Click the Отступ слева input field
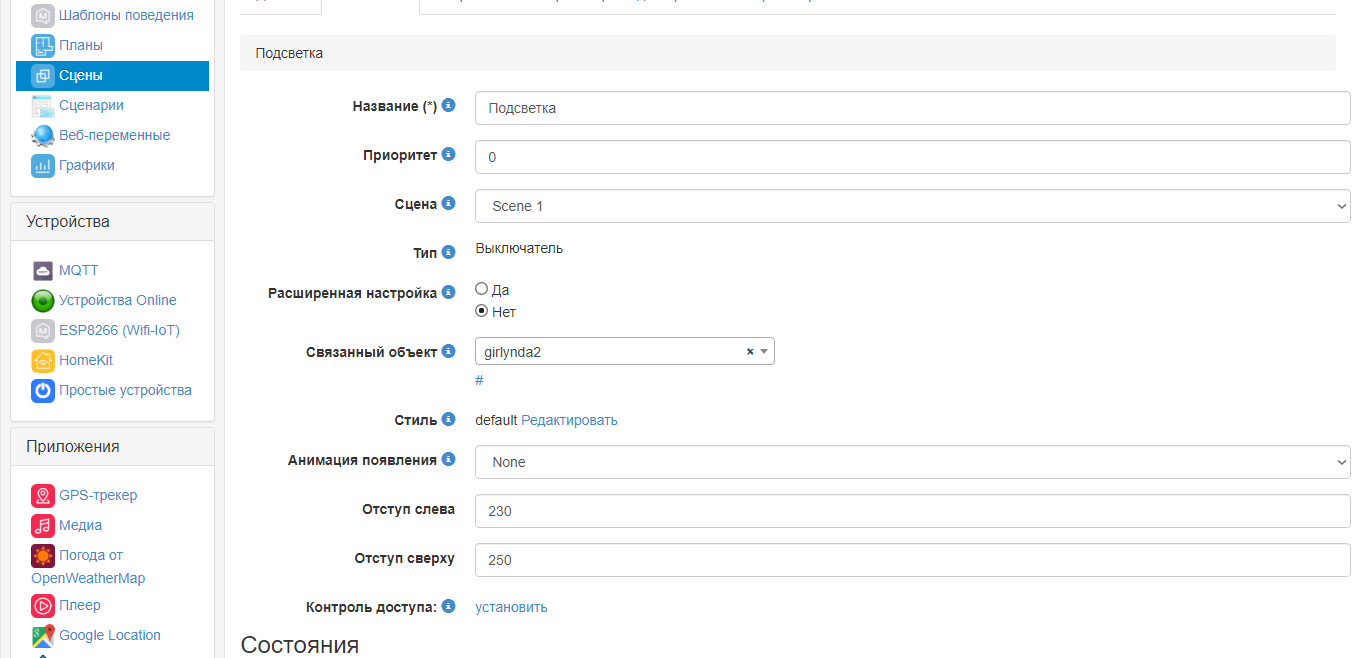This screenshot has width=1366, height=658. click(912, 511)
